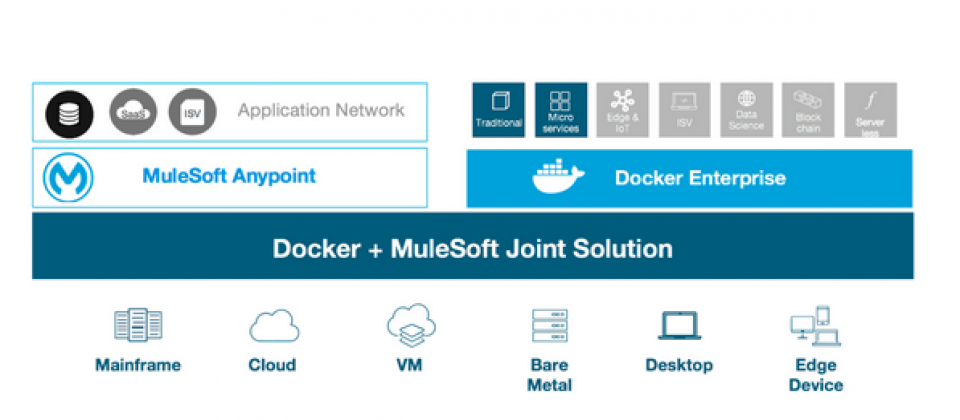Click the ISV circle icon in Application Network

click(192, 112)
